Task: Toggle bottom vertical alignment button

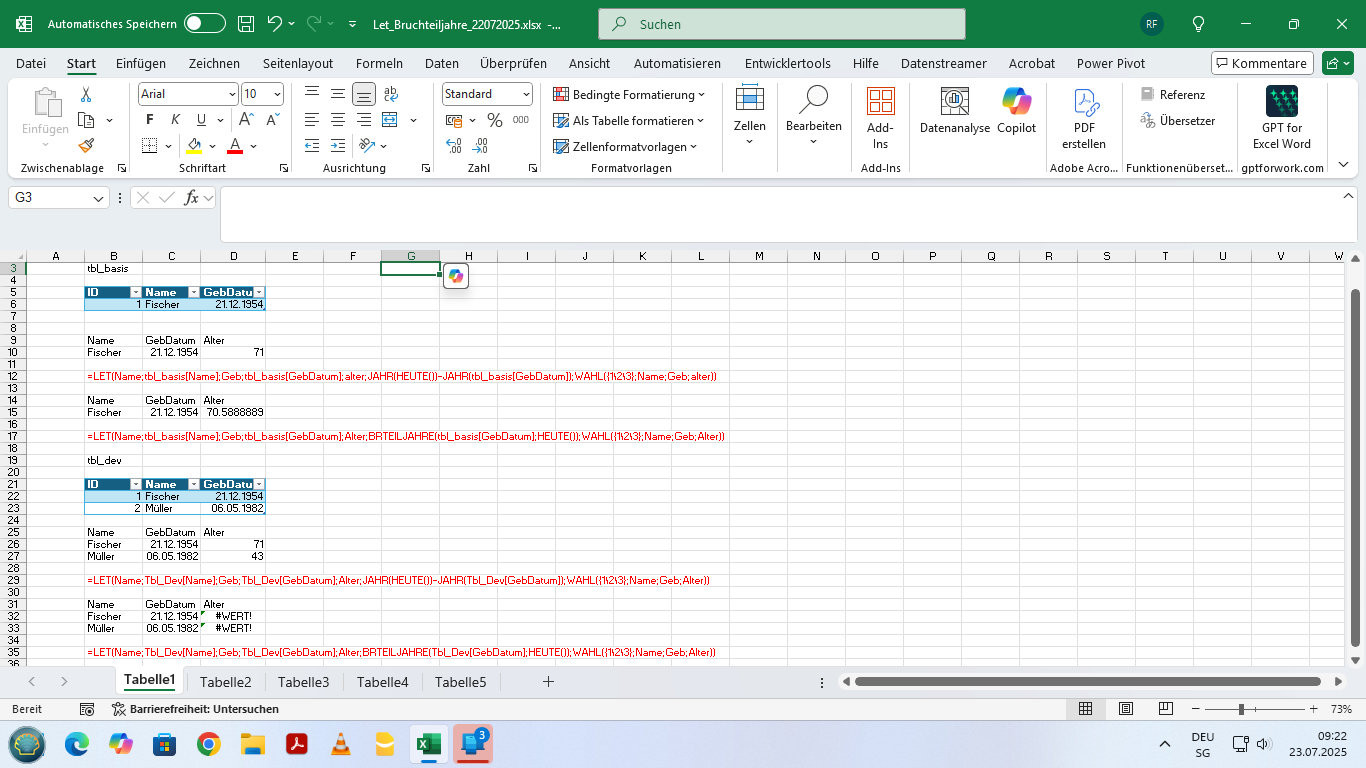Action: (364, 94)
